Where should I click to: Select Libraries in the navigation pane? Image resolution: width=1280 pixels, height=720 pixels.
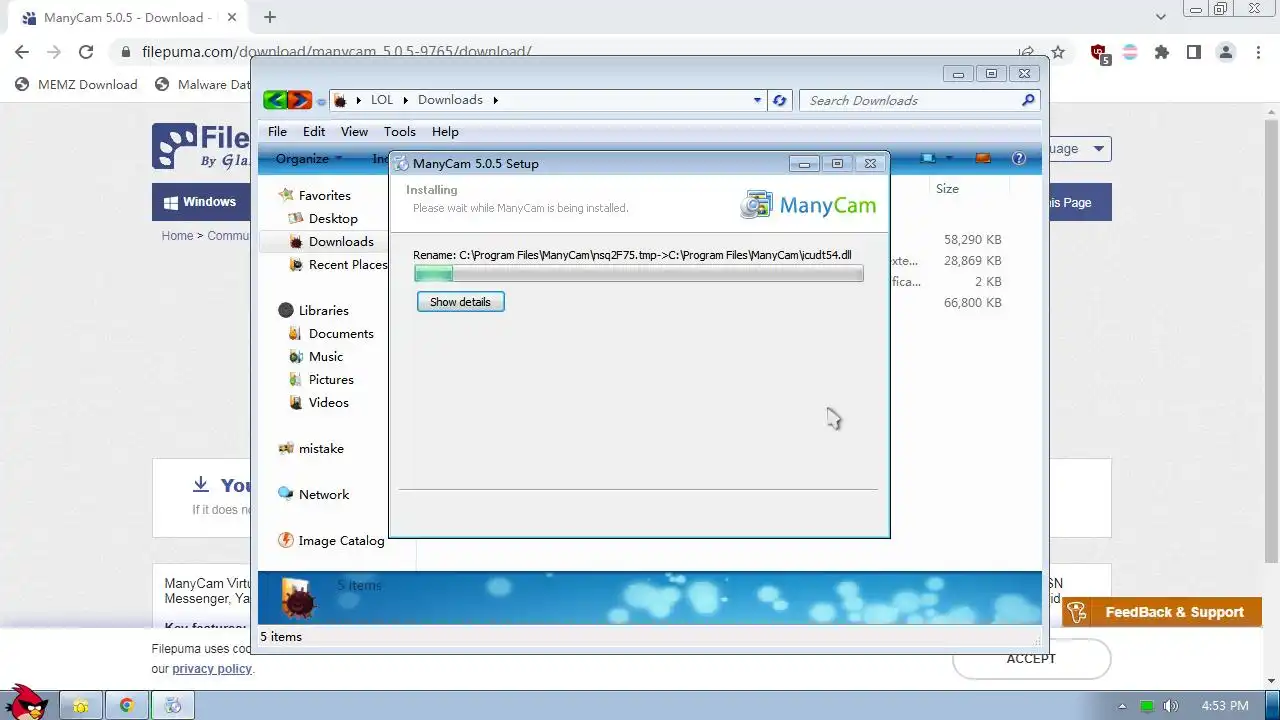coord(323,310)
